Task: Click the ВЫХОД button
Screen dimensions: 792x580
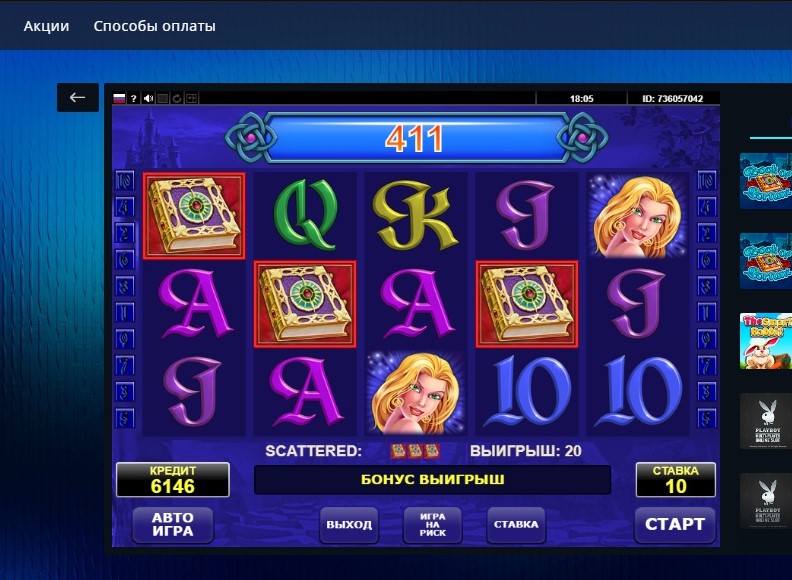Action: tap(349, 525)
